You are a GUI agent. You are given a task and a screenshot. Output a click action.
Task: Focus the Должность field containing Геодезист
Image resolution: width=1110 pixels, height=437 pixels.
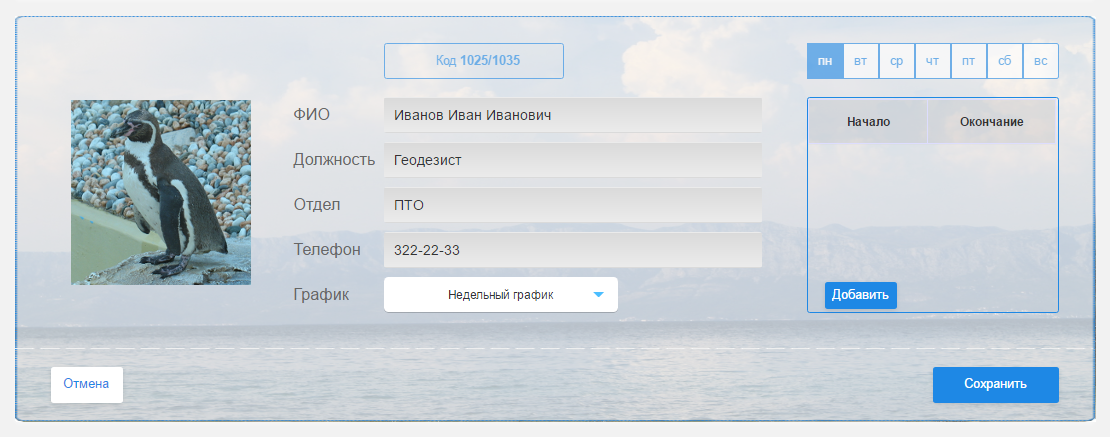(x=572, y=160)
